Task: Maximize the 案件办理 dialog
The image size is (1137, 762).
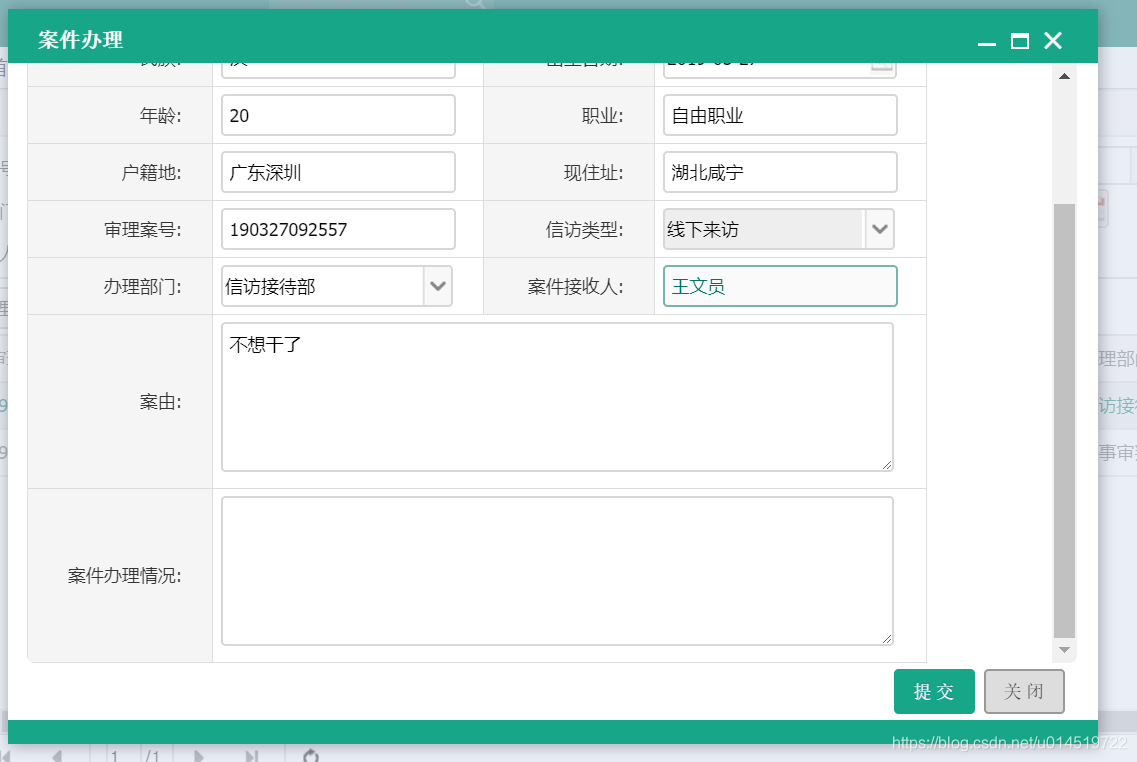Action: tap(1020, 41)
